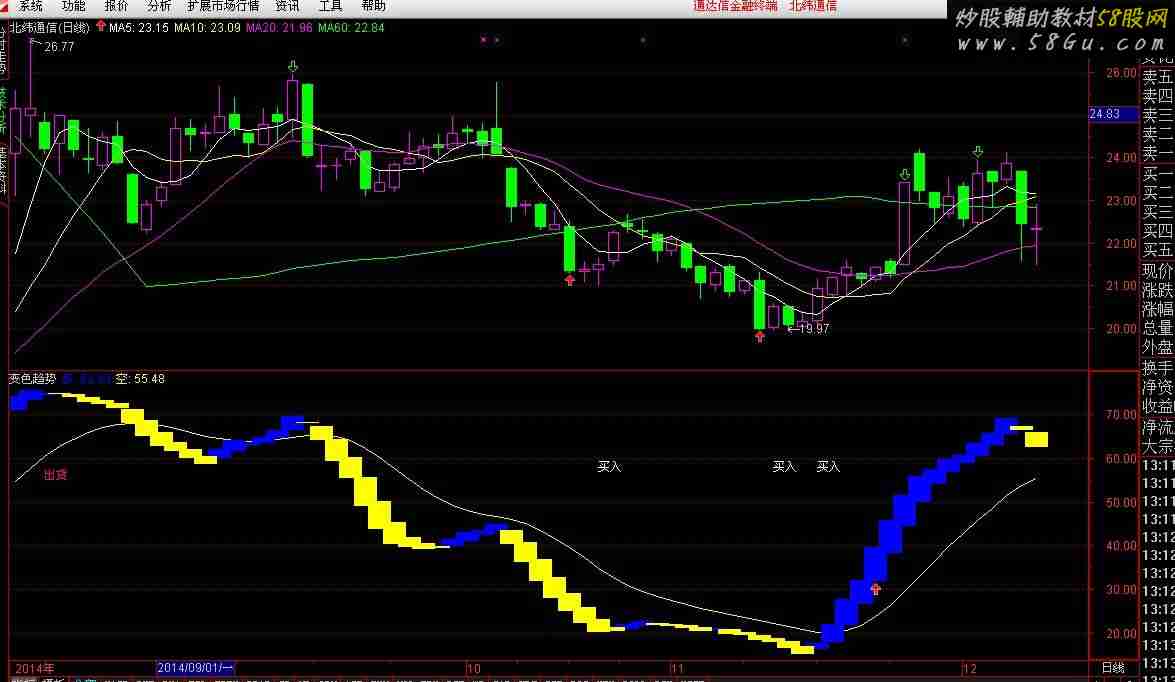Select the purple MA20: 21.96 label
This screenshot has height=682, width=1175.
pos(280,28)
